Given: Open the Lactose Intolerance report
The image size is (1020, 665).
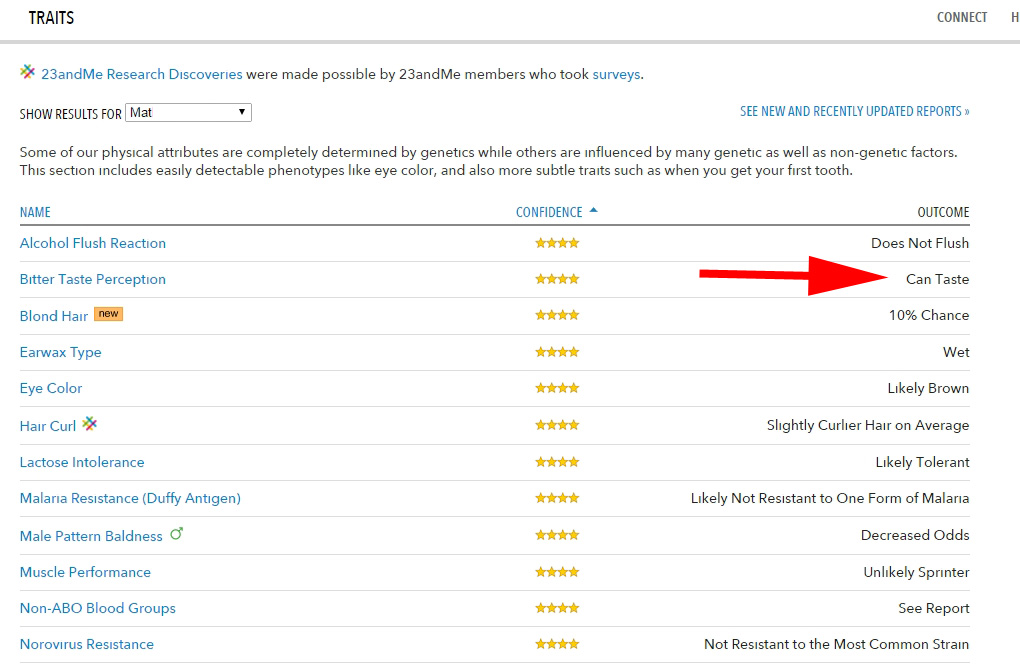Looking at the screenshot, I should click(82, 463).
